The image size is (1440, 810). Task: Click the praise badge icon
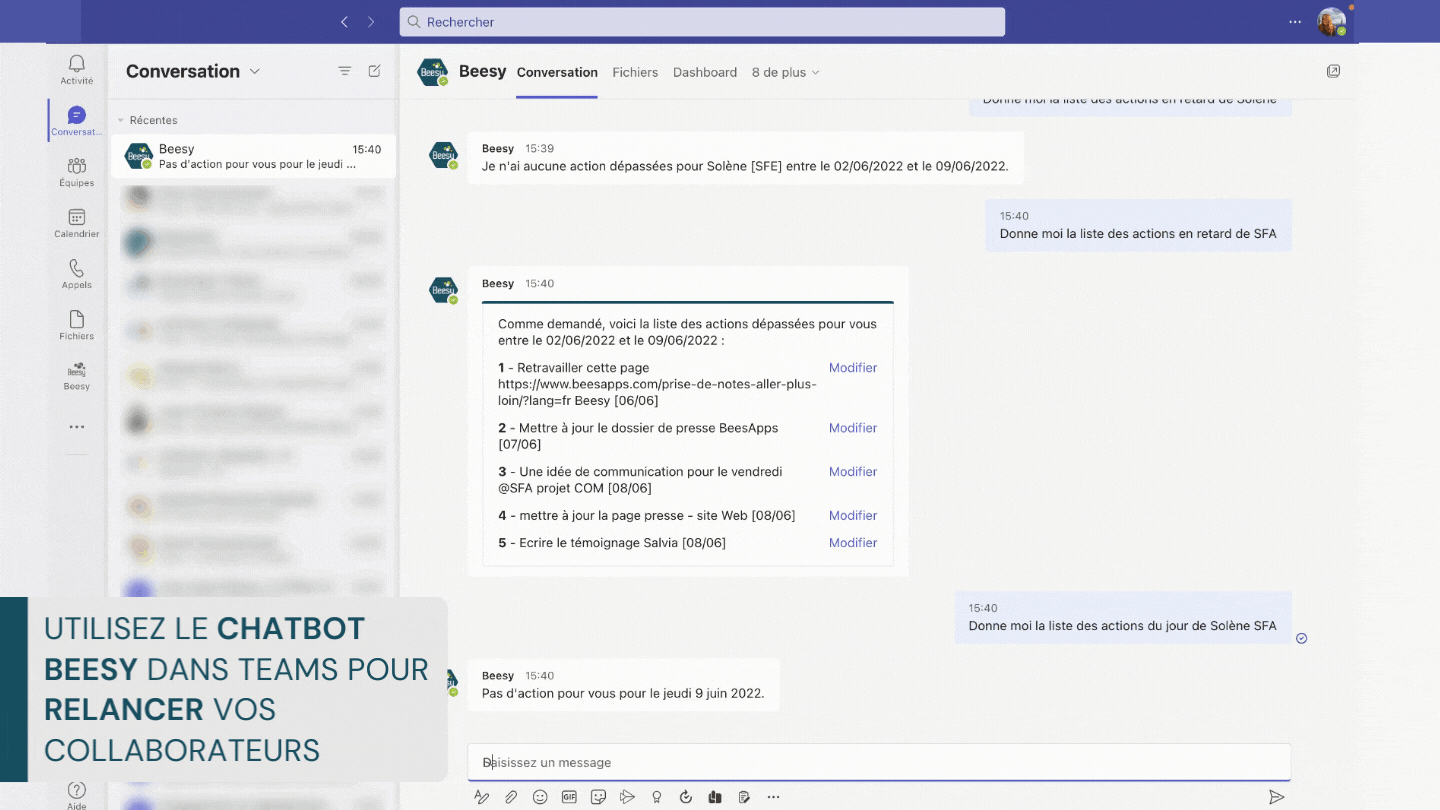656,797
